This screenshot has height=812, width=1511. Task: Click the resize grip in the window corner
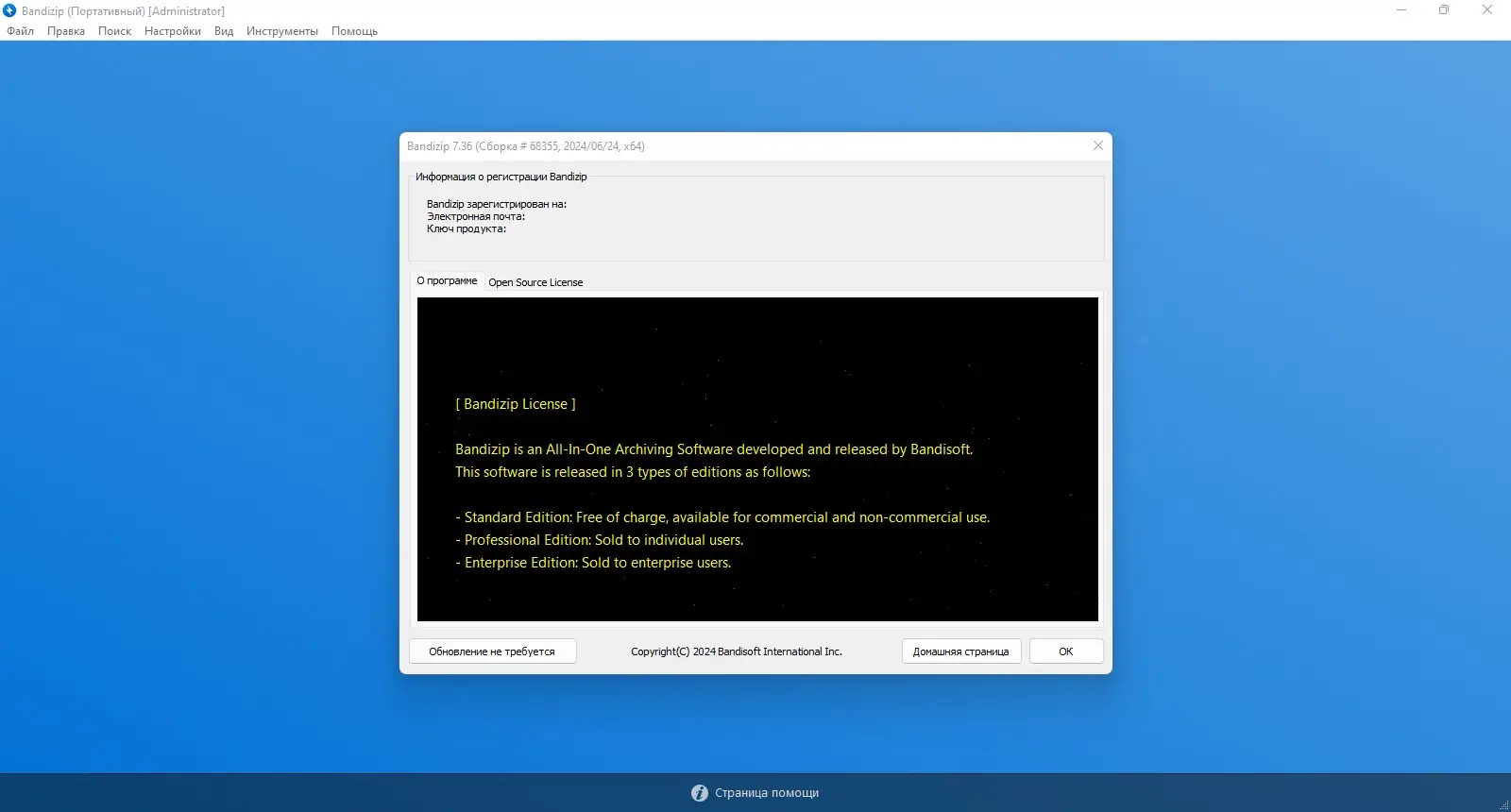[x=1503, y=804]
